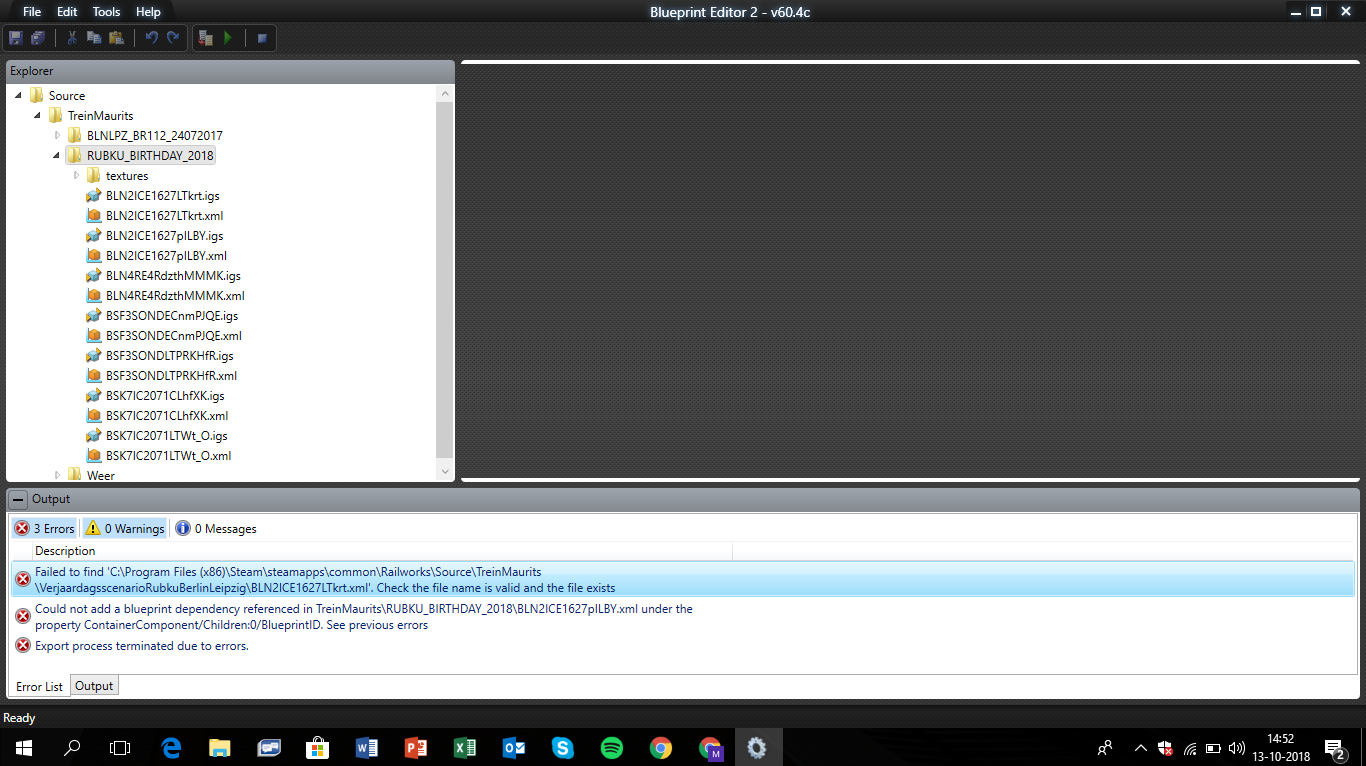Open Microsoft Edge from the taskbar
This screenshot has width=1366, height=766.
click(x=172, y=747)
